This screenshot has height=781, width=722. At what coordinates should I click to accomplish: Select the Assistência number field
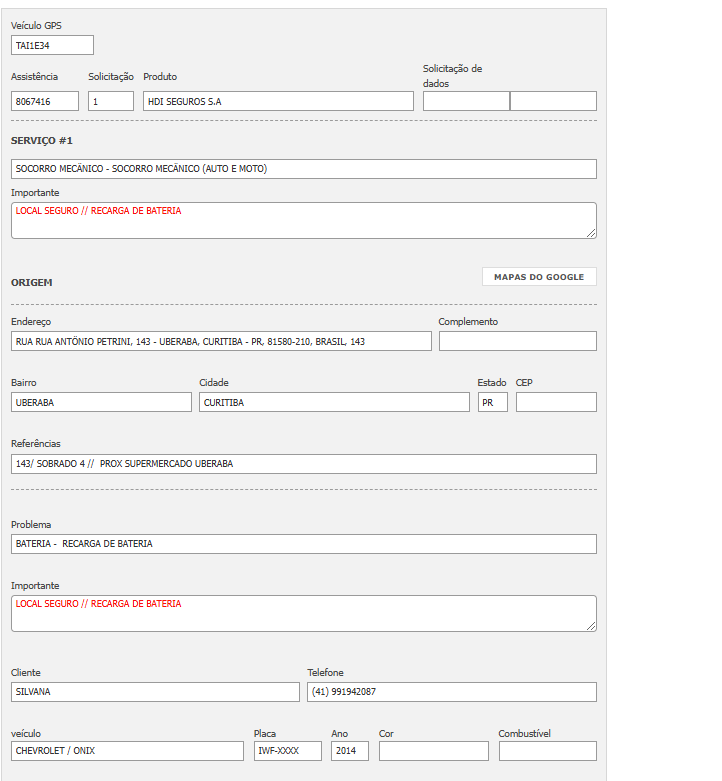tap(45, 101)
